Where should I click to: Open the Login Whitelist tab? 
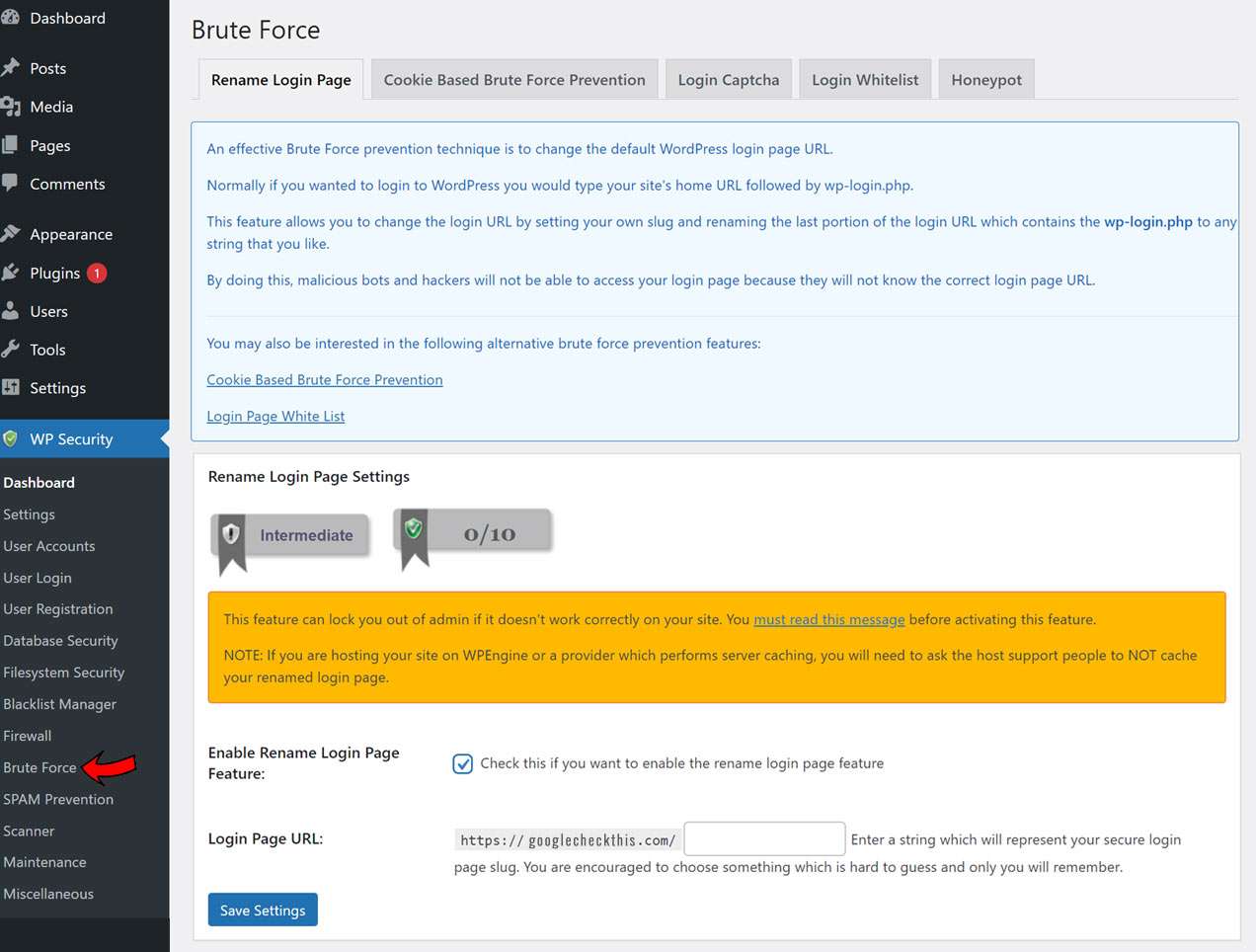pyautogui.click(x=865, y=80)
